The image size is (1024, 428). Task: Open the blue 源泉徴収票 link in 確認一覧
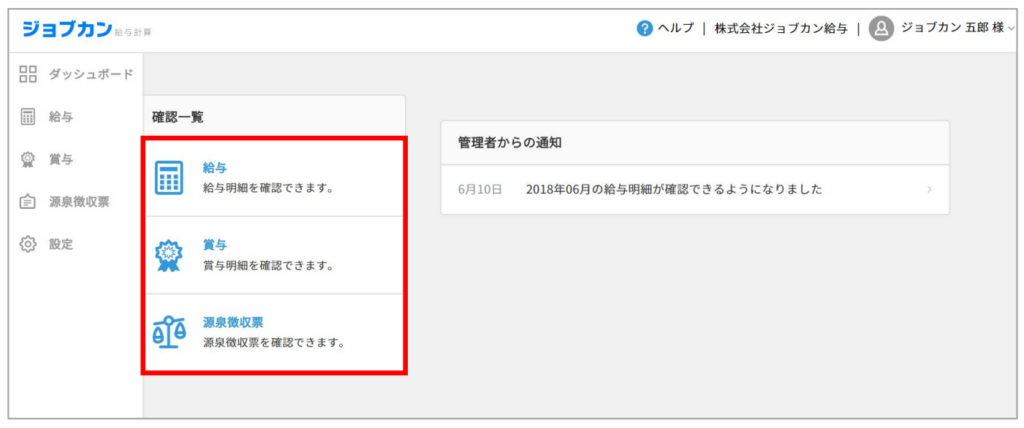click(233, 323)
